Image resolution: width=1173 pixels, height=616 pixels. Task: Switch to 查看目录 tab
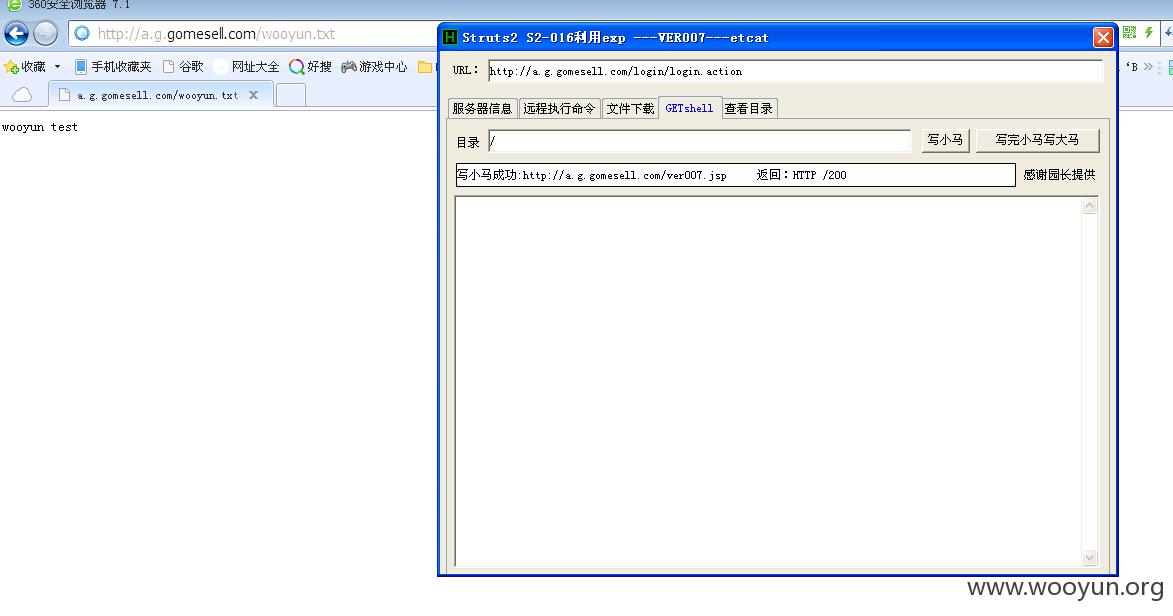(x=749, y=109)
